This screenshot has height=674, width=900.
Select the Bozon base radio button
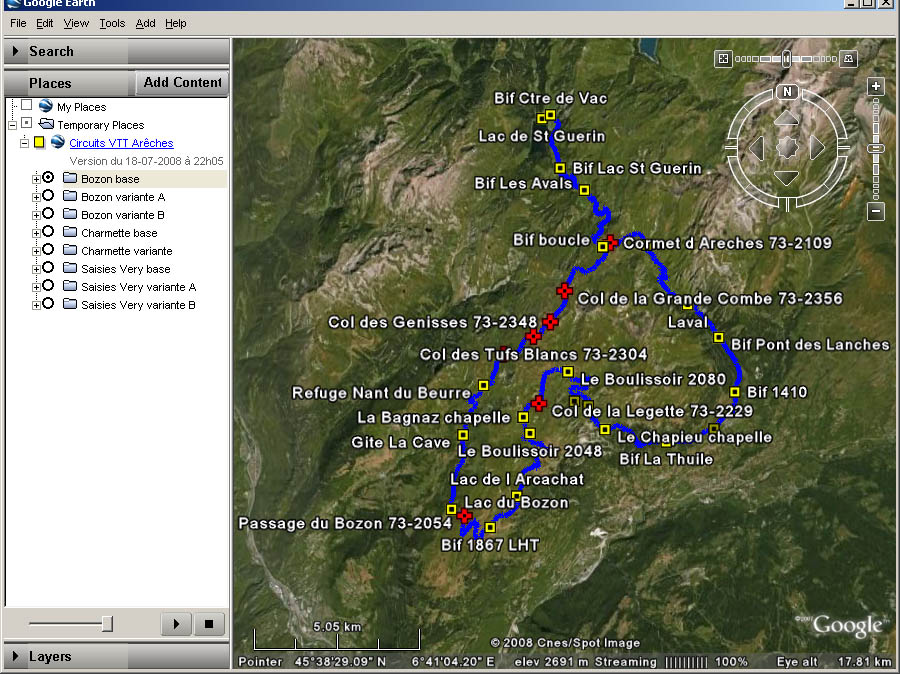point(48,177)
